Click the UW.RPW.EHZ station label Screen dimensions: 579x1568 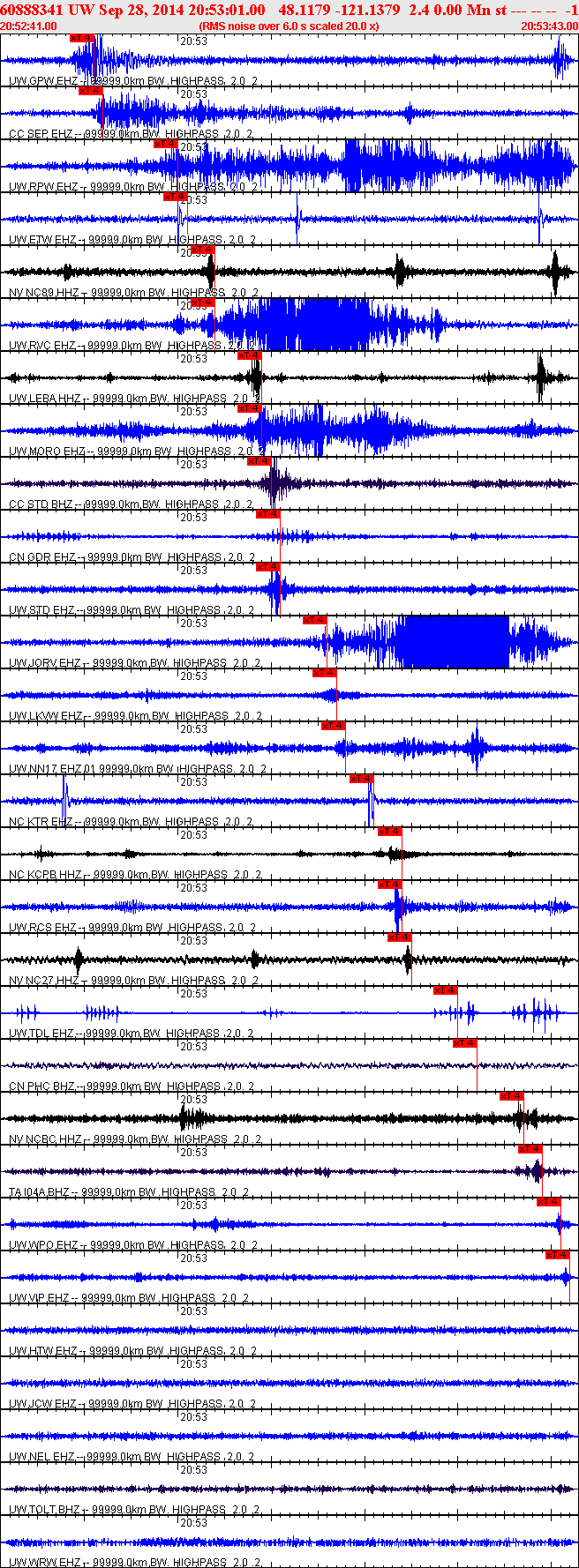click(43, 186)
